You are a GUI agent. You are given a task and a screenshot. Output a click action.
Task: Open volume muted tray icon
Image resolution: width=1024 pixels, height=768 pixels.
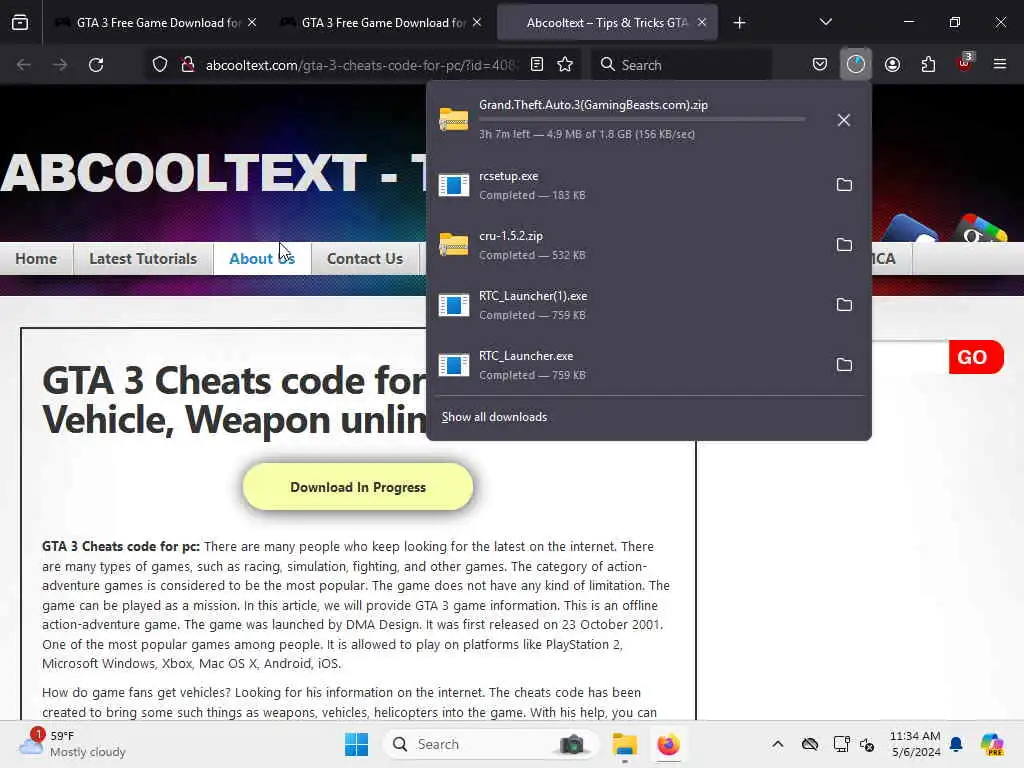[867, 744]
